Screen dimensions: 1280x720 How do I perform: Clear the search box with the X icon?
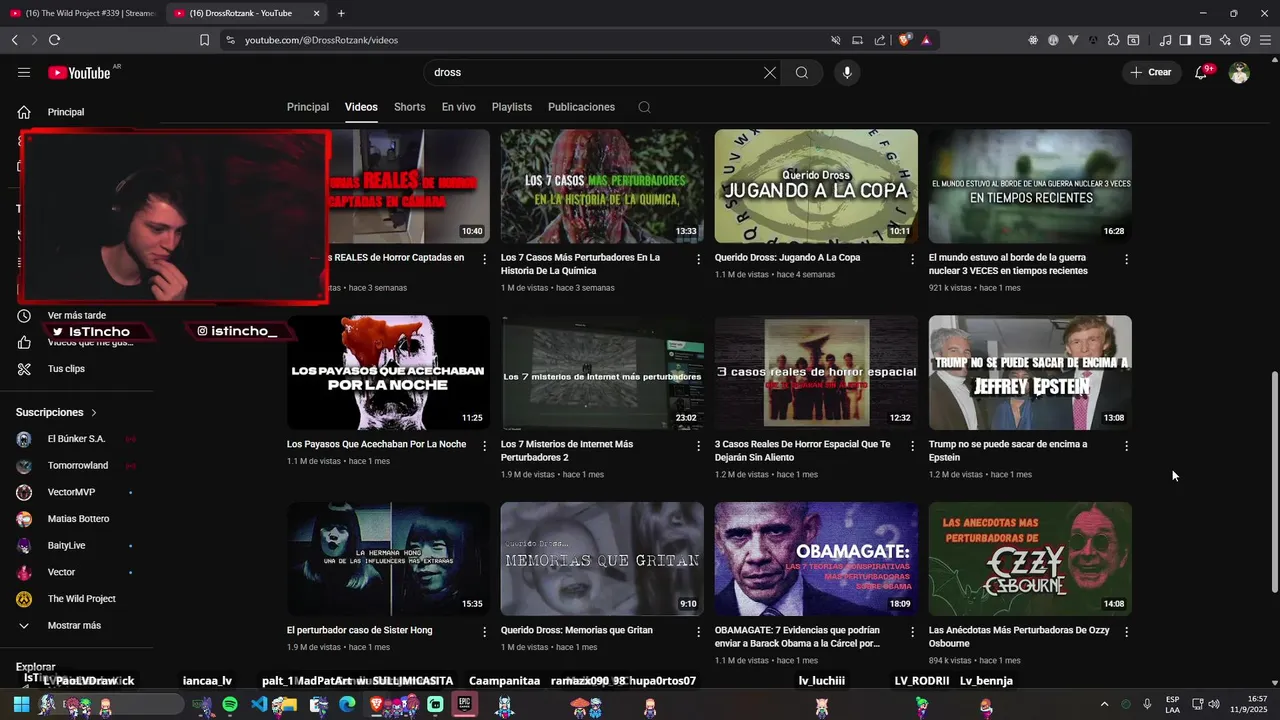point(770,72)
